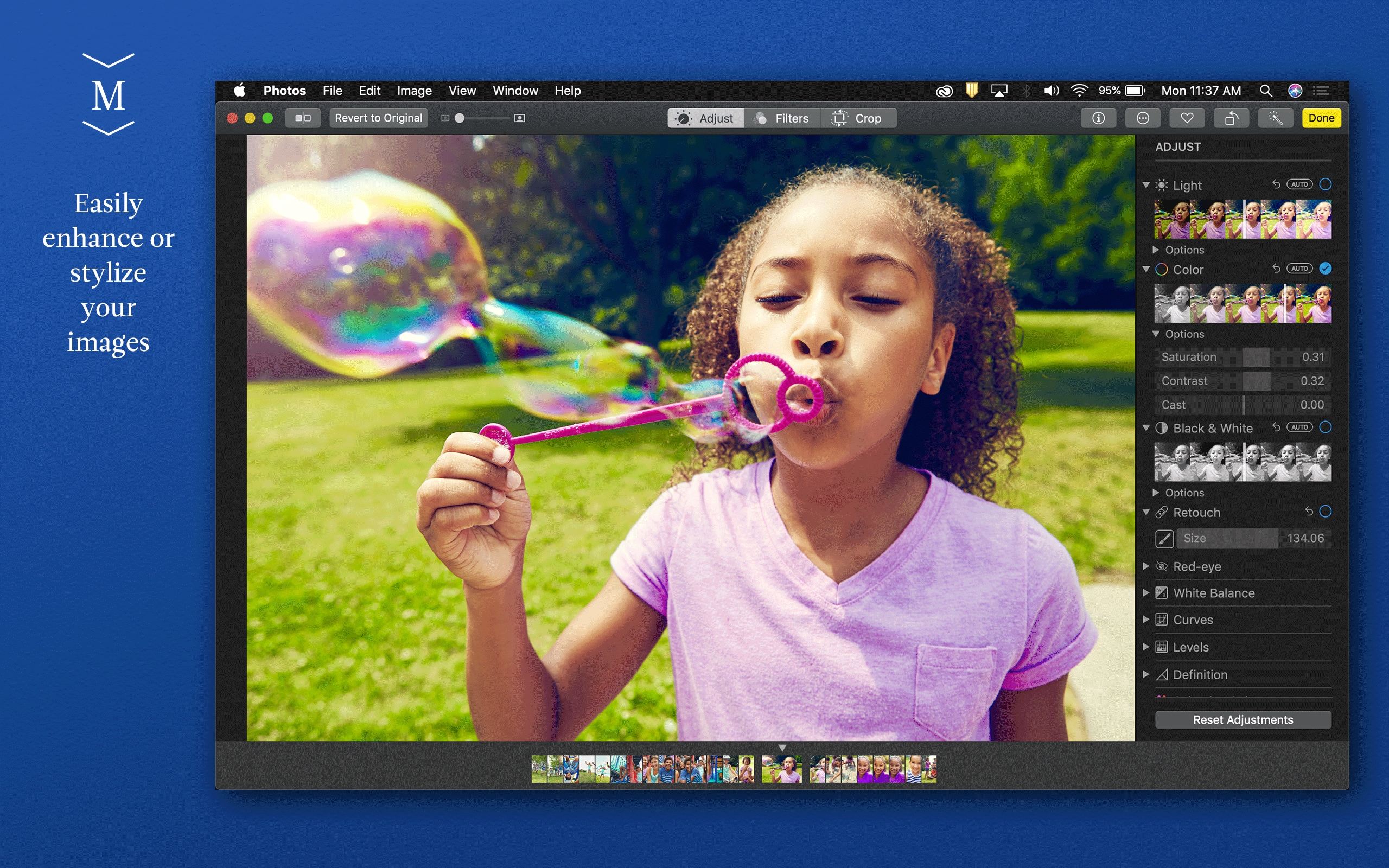1389x868 pixels.
Task: Select the Adjust tab
Action: tap(705, 118)
